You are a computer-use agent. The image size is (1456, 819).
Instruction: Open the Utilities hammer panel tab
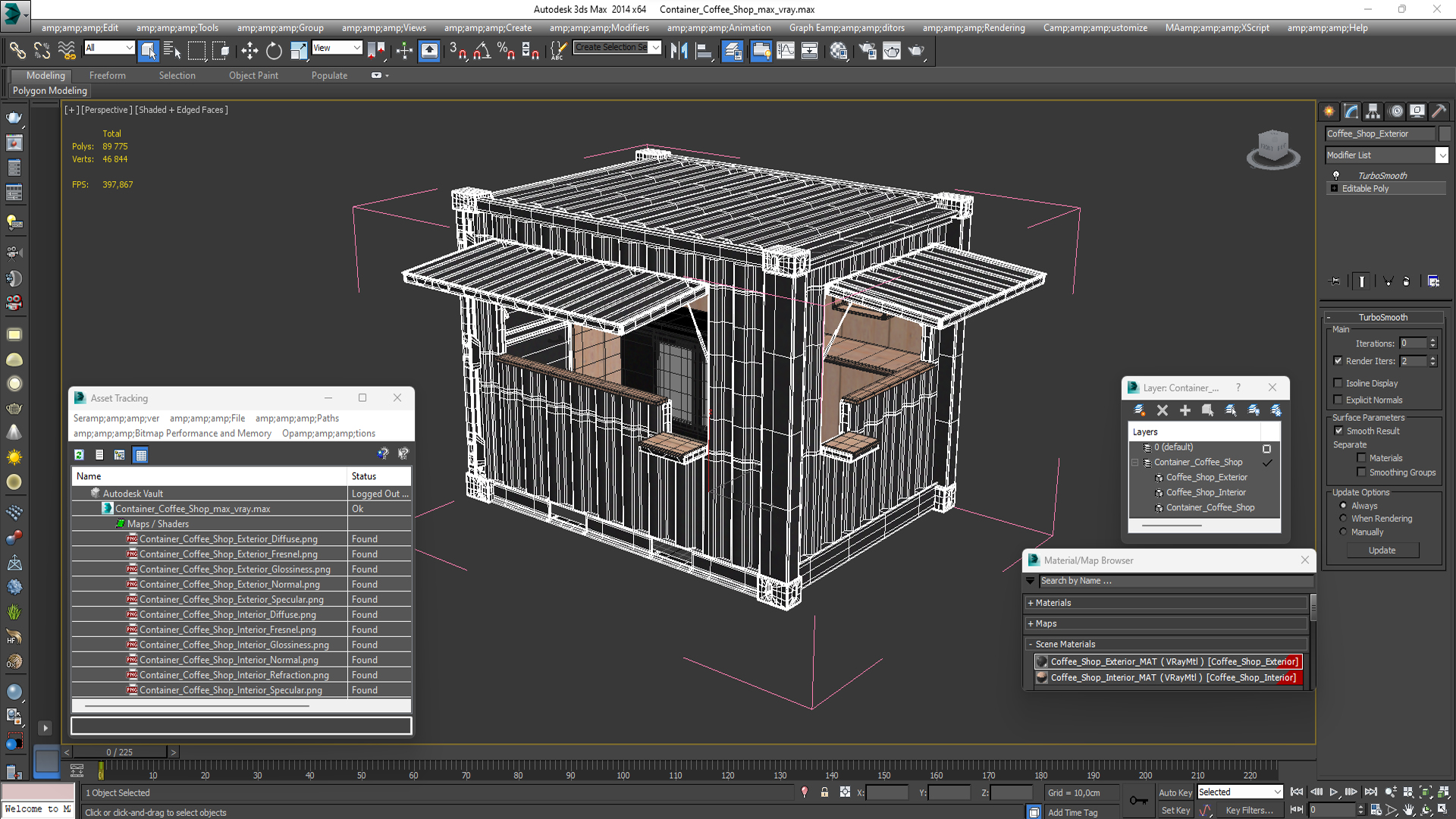click(1439, 111)
